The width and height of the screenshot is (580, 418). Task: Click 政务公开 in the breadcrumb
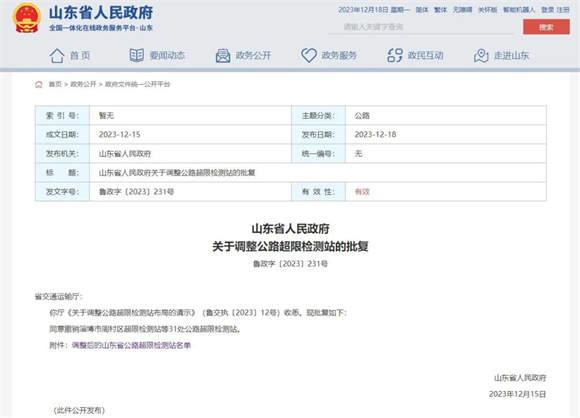pos(83,84)
